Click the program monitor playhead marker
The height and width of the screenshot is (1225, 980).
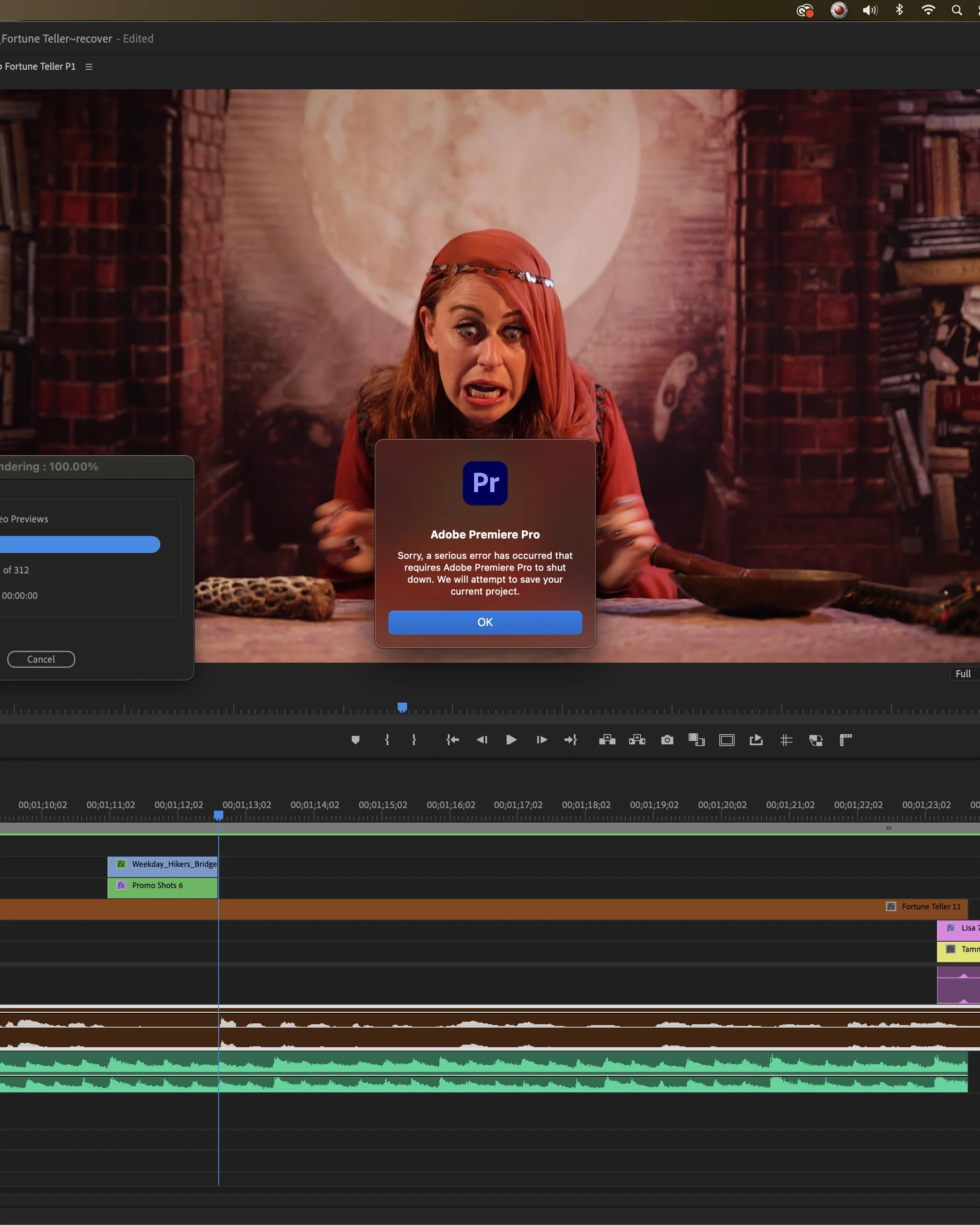(x=402, y=707)
